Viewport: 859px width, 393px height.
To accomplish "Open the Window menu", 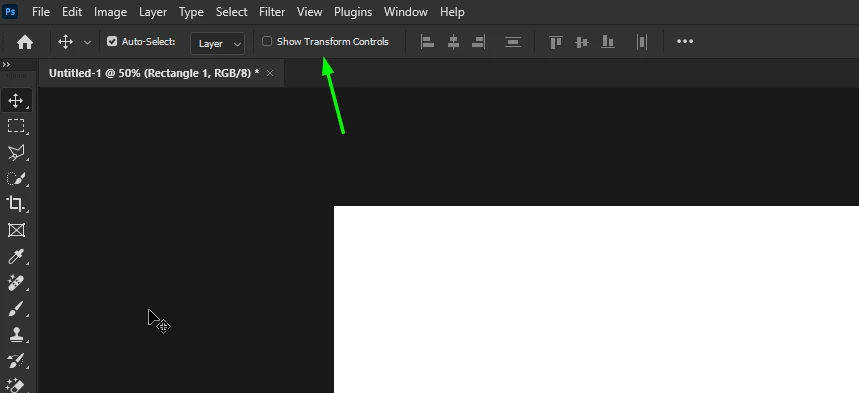I will coord(405,12).
